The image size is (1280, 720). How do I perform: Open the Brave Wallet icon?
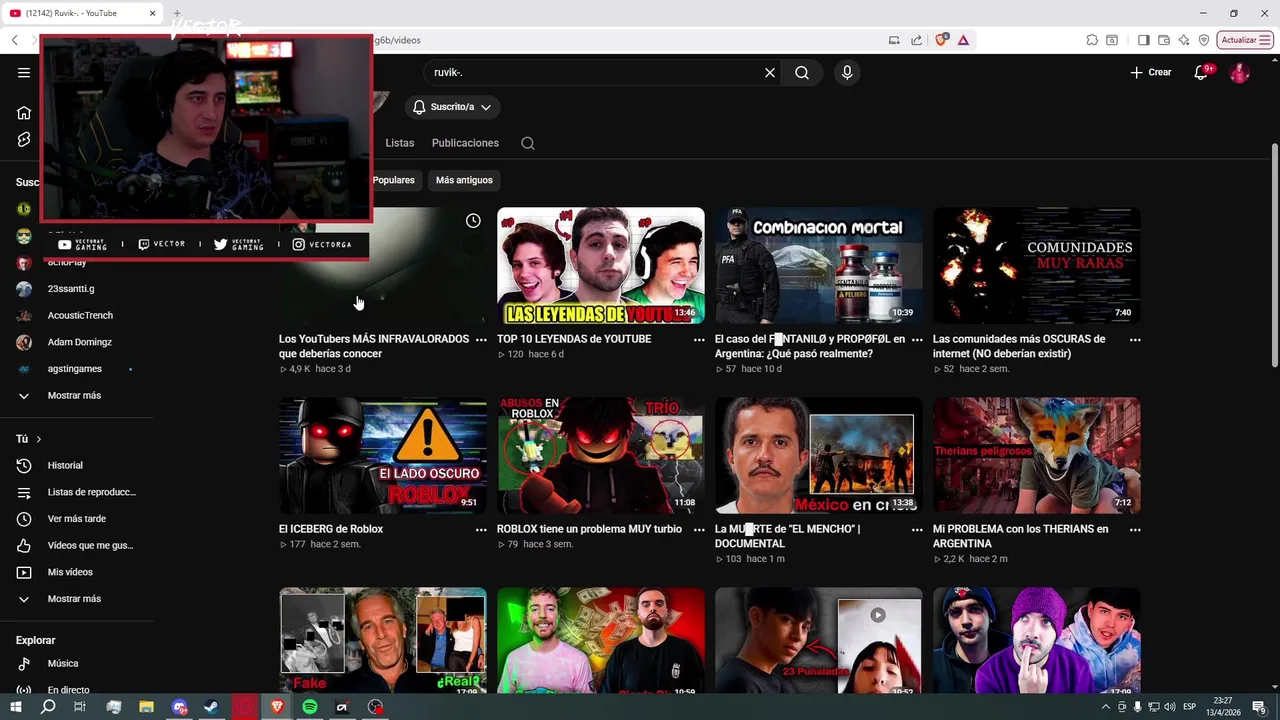(1164, 40)
